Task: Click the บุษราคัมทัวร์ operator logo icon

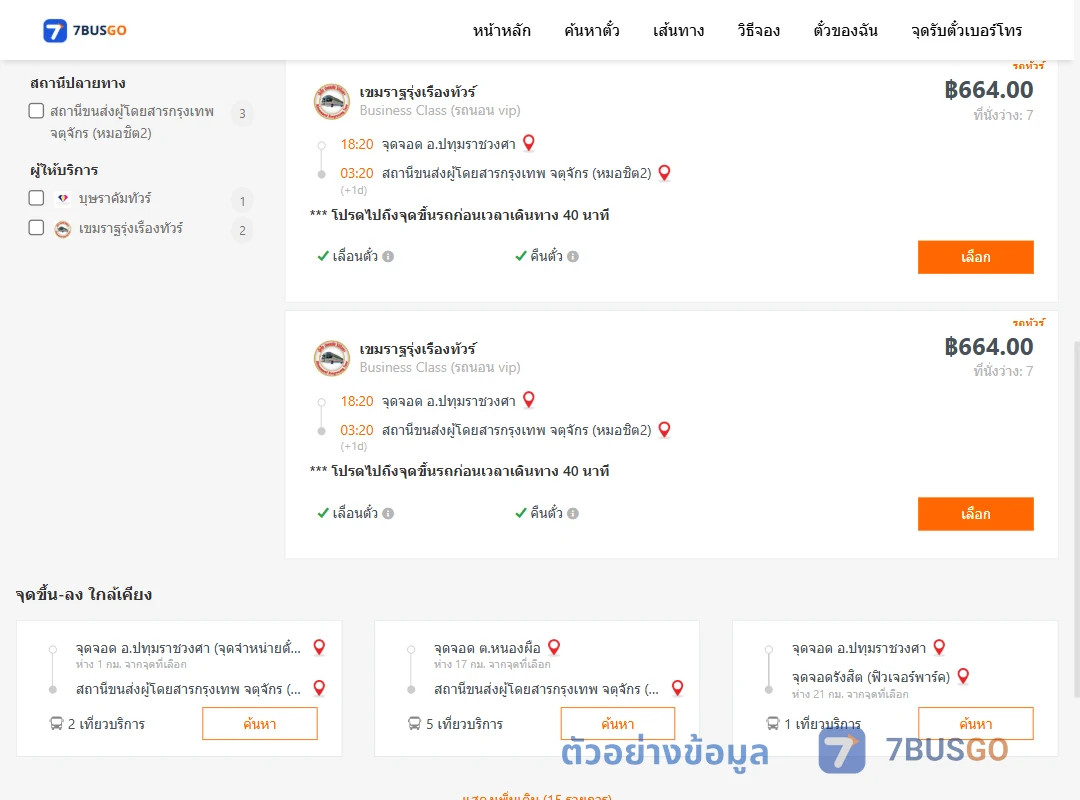Action: click(x=63, y=198)
